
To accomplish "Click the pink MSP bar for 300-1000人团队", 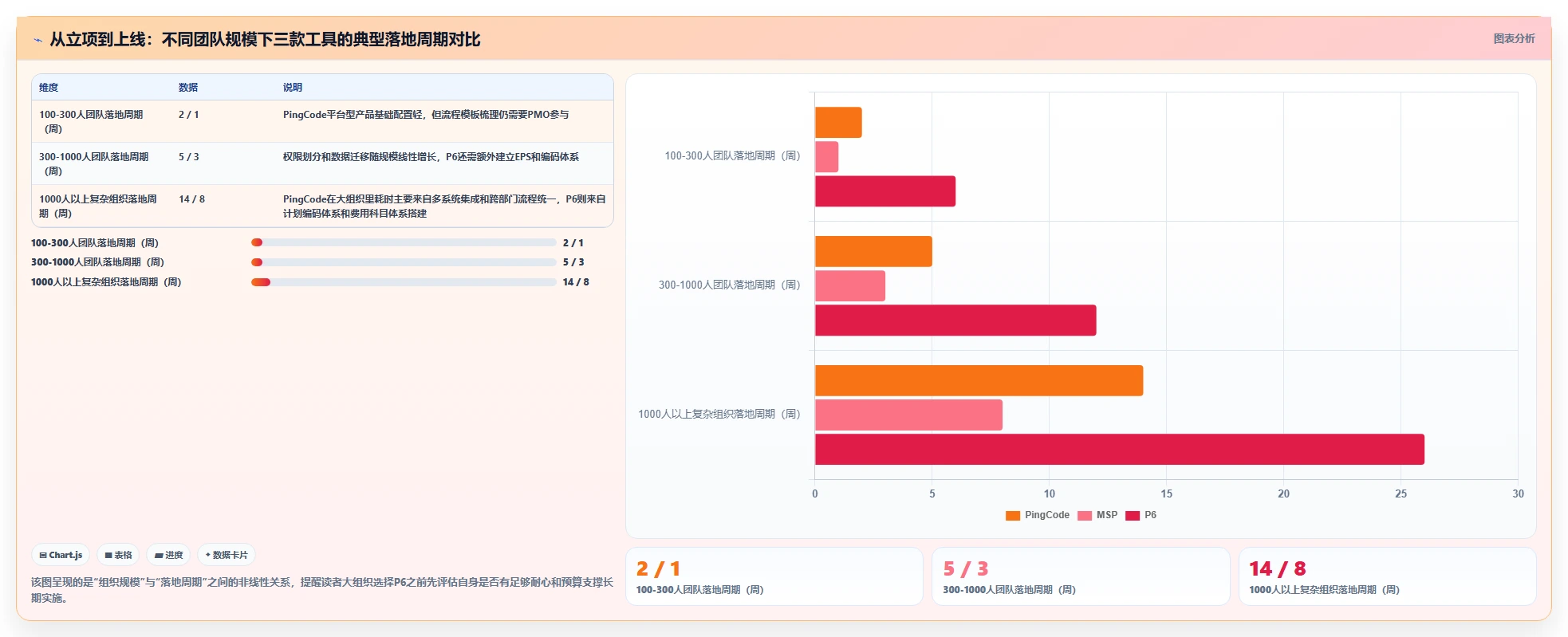I will click(x=850, y=286).
